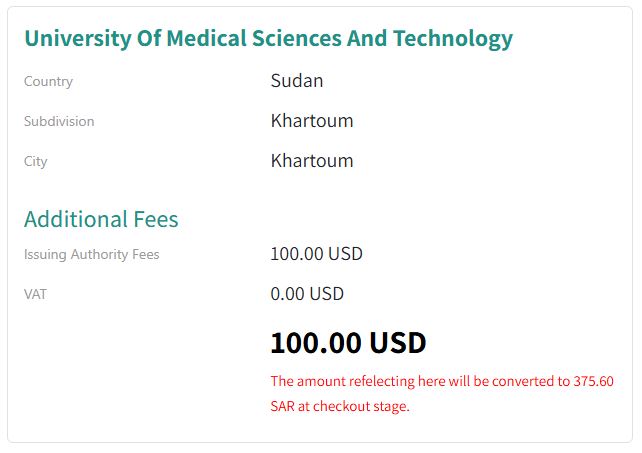Click the word University in the heading

pos(76,39)
